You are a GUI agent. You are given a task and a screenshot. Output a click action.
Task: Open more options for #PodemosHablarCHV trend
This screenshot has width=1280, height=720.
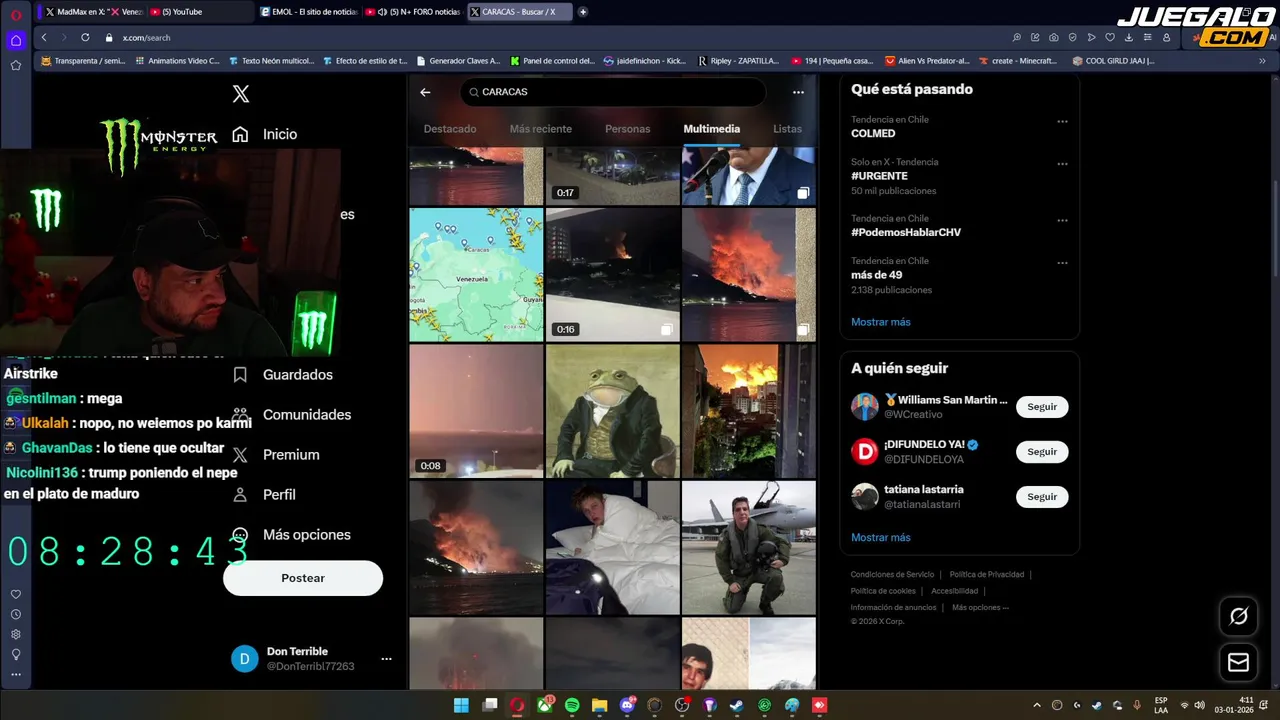(1062, 220)
